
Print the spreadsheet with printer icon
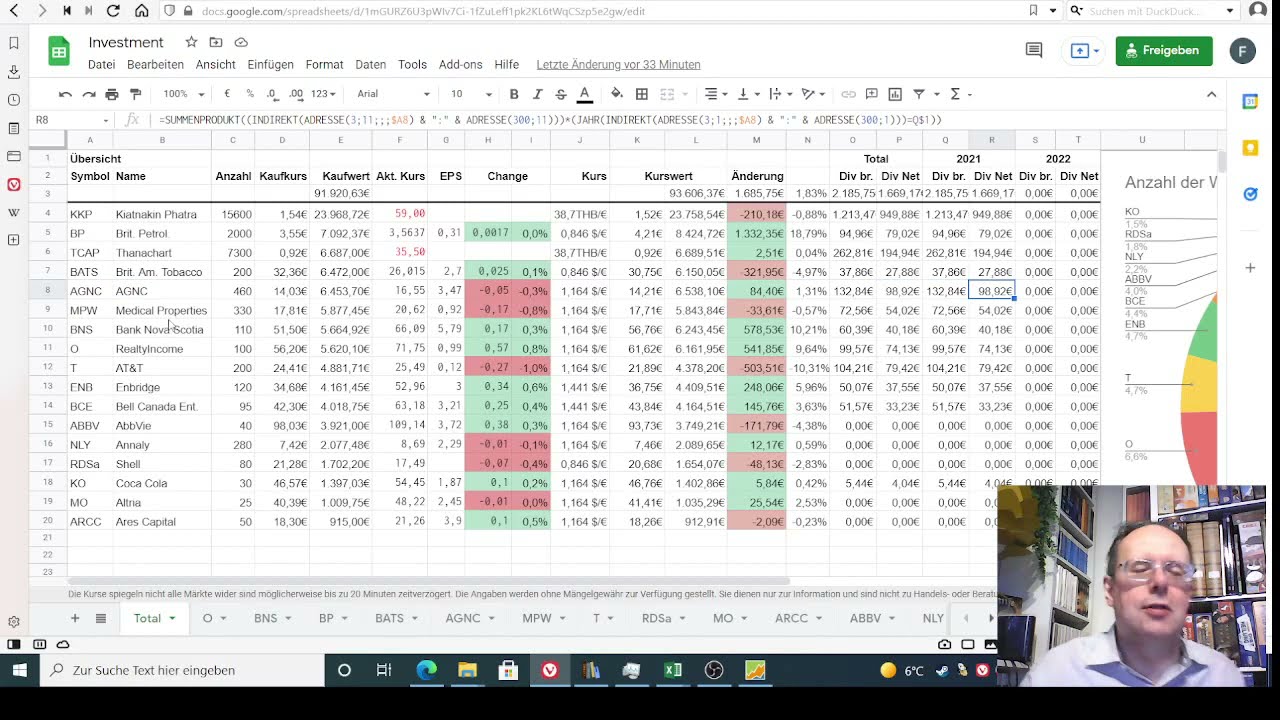click(112, 94)
